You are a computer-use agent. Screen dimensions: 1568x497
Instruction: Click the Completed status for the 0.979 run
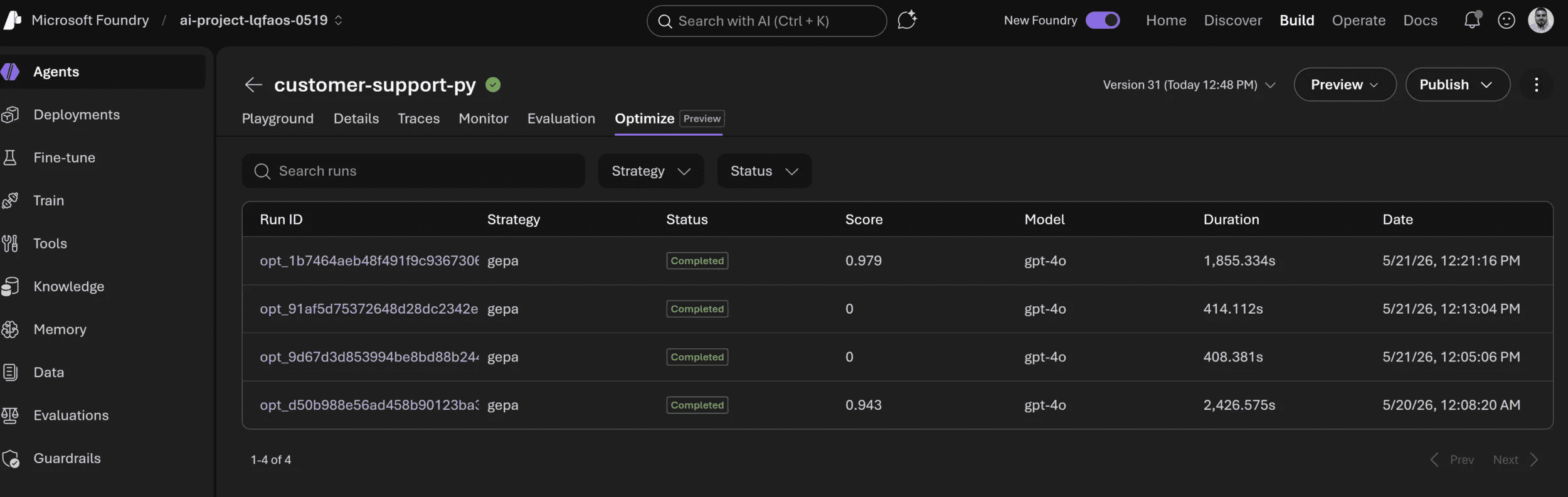(697, 261)
